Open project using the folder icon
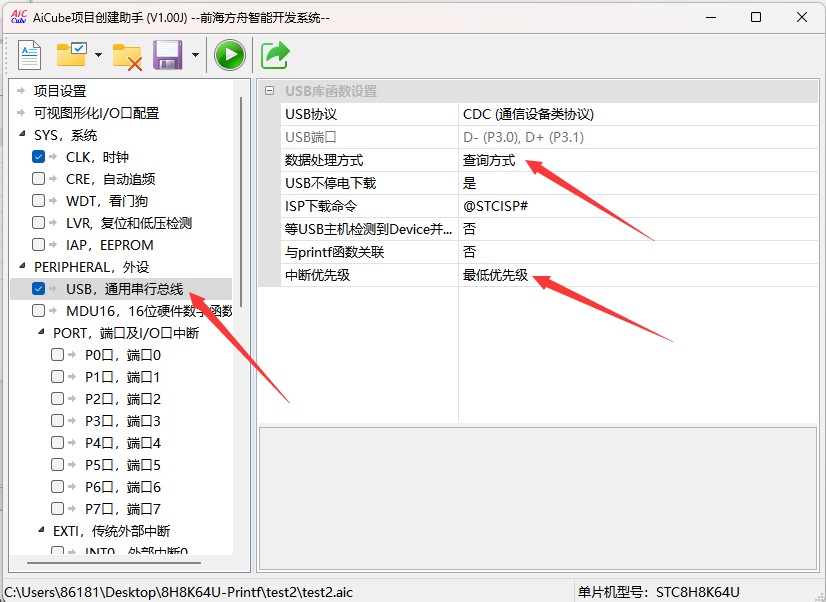Image resolution: width=826 pixels, height=602 pixels. pos(72,54)
